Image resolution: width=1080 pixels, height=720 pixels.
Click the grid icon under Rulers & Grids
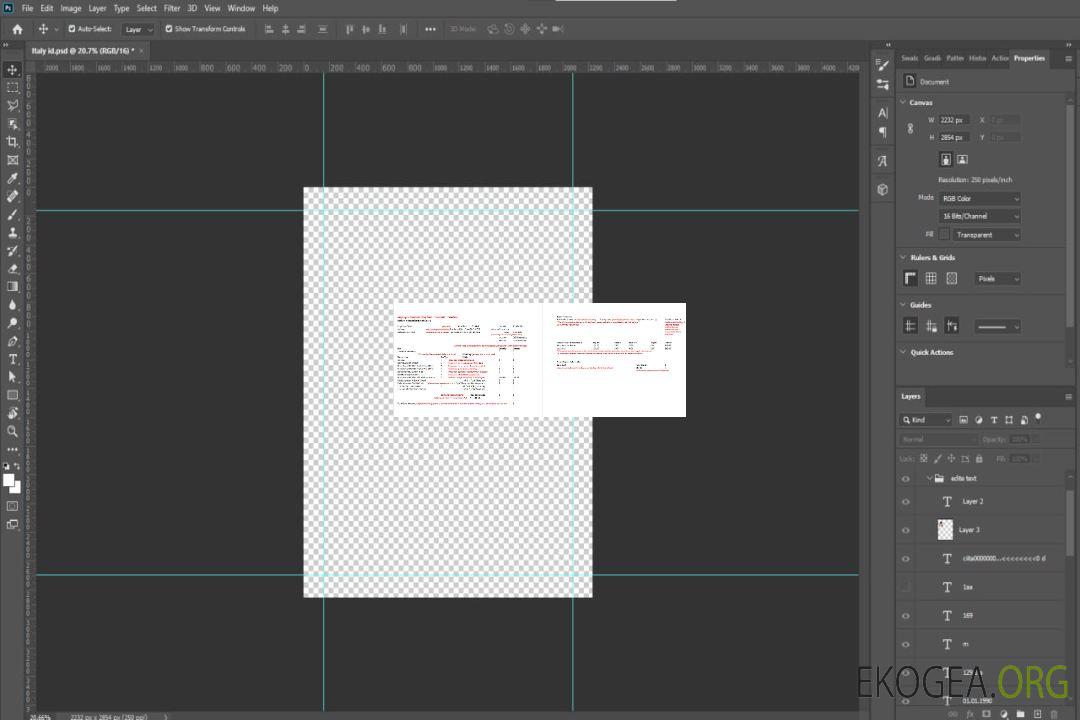pos(931,279)
